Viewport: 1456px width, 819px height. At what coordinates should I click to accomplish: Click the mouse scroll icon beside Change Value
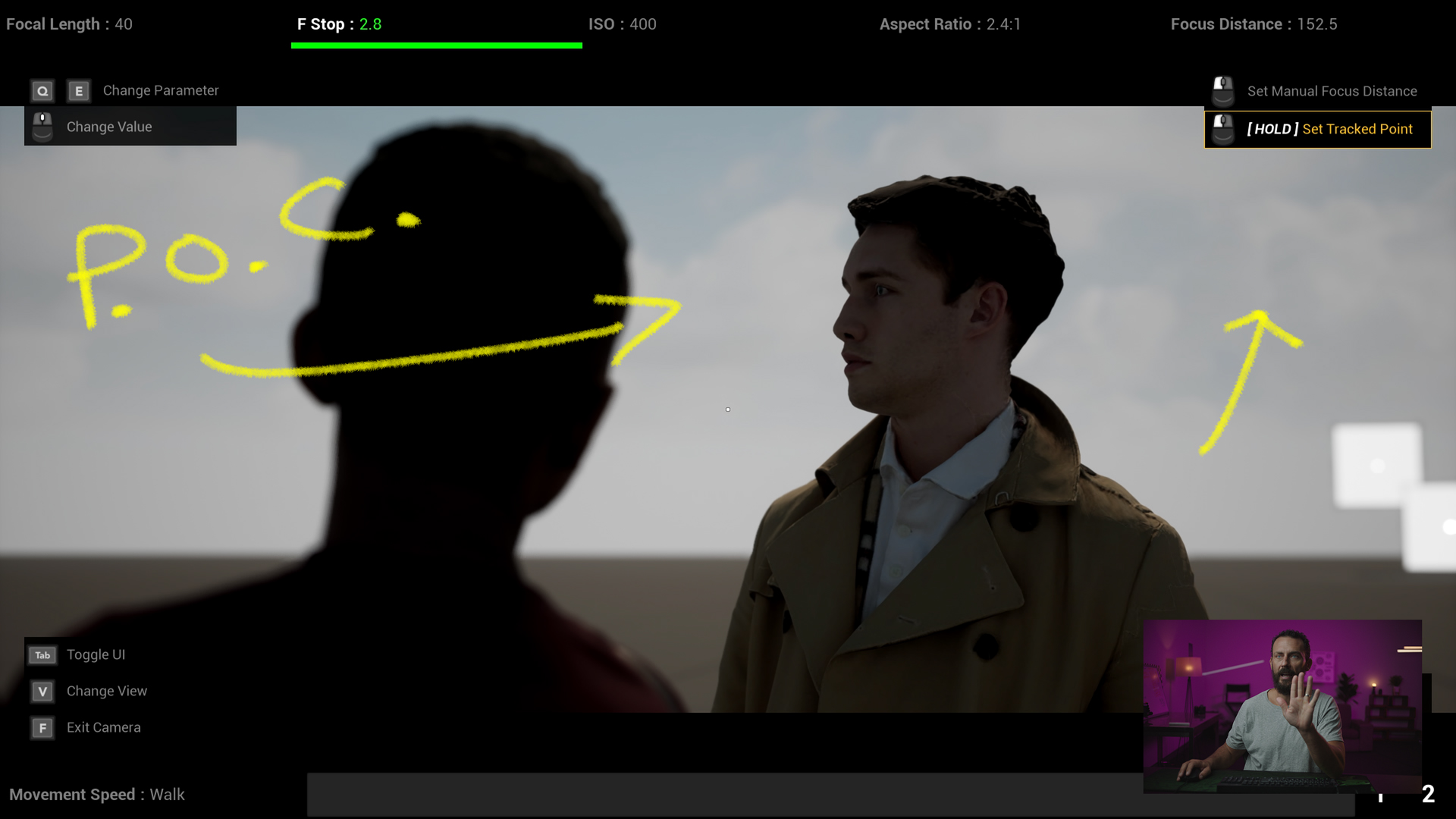point(42,127)
